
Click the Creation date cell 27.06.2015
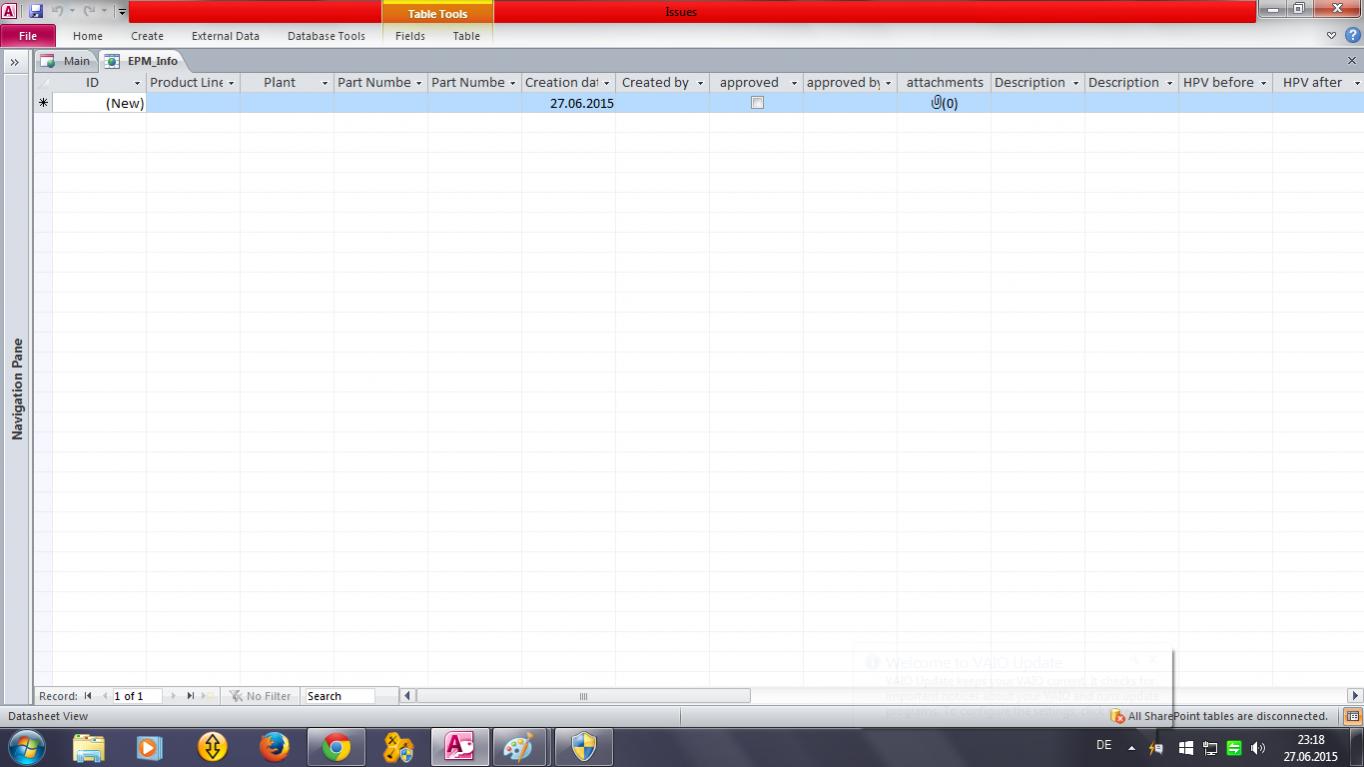click(x=568, y=103)
